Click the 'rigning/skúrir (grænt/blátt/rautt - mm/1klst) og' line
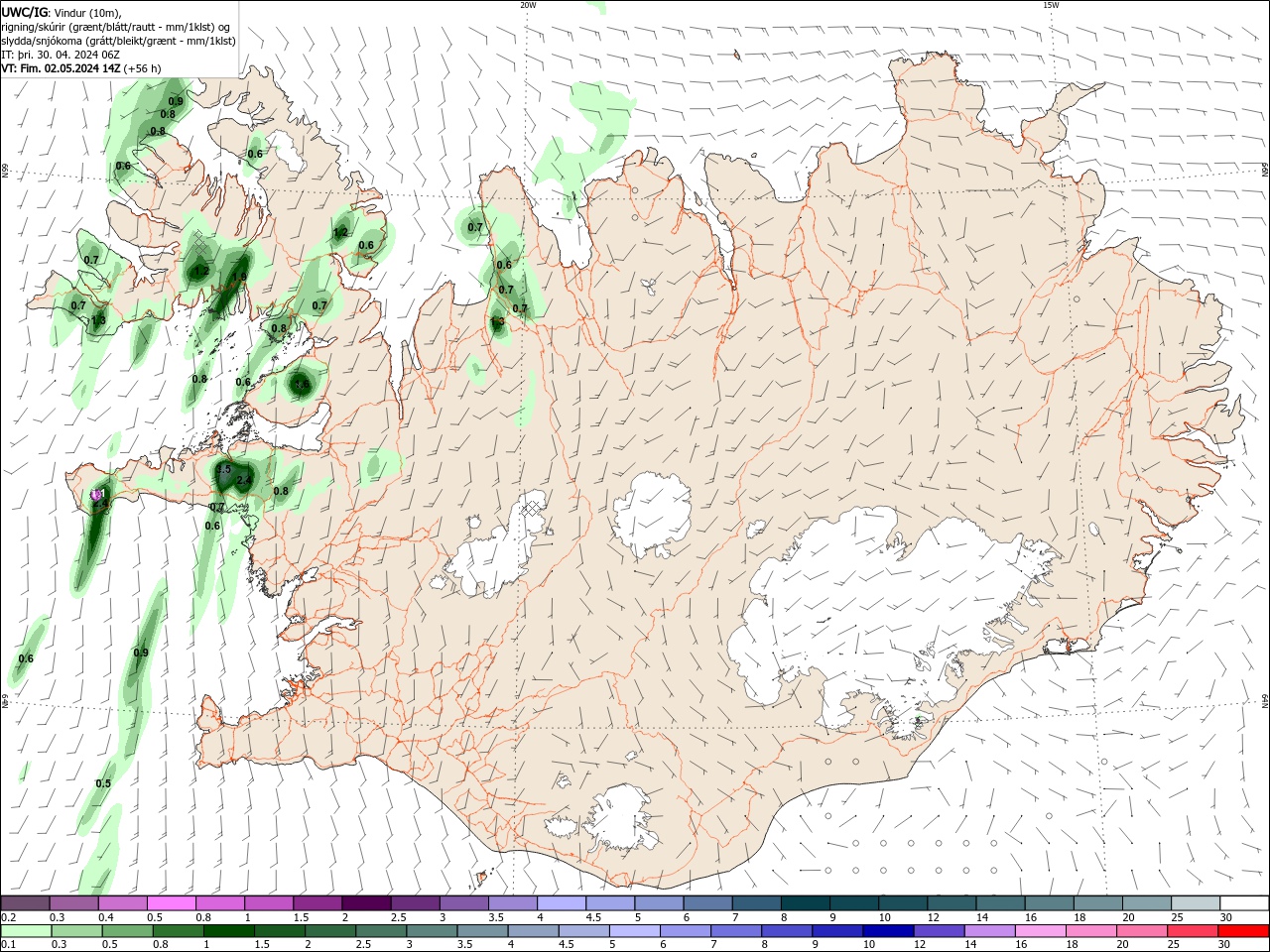Screen dimensions: 1270x952 [x=116, y=27]
